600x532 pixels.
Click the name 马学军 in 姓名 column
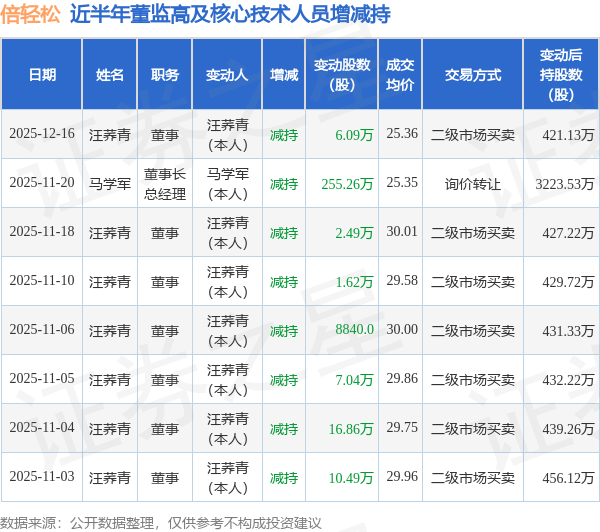point(110,184)
